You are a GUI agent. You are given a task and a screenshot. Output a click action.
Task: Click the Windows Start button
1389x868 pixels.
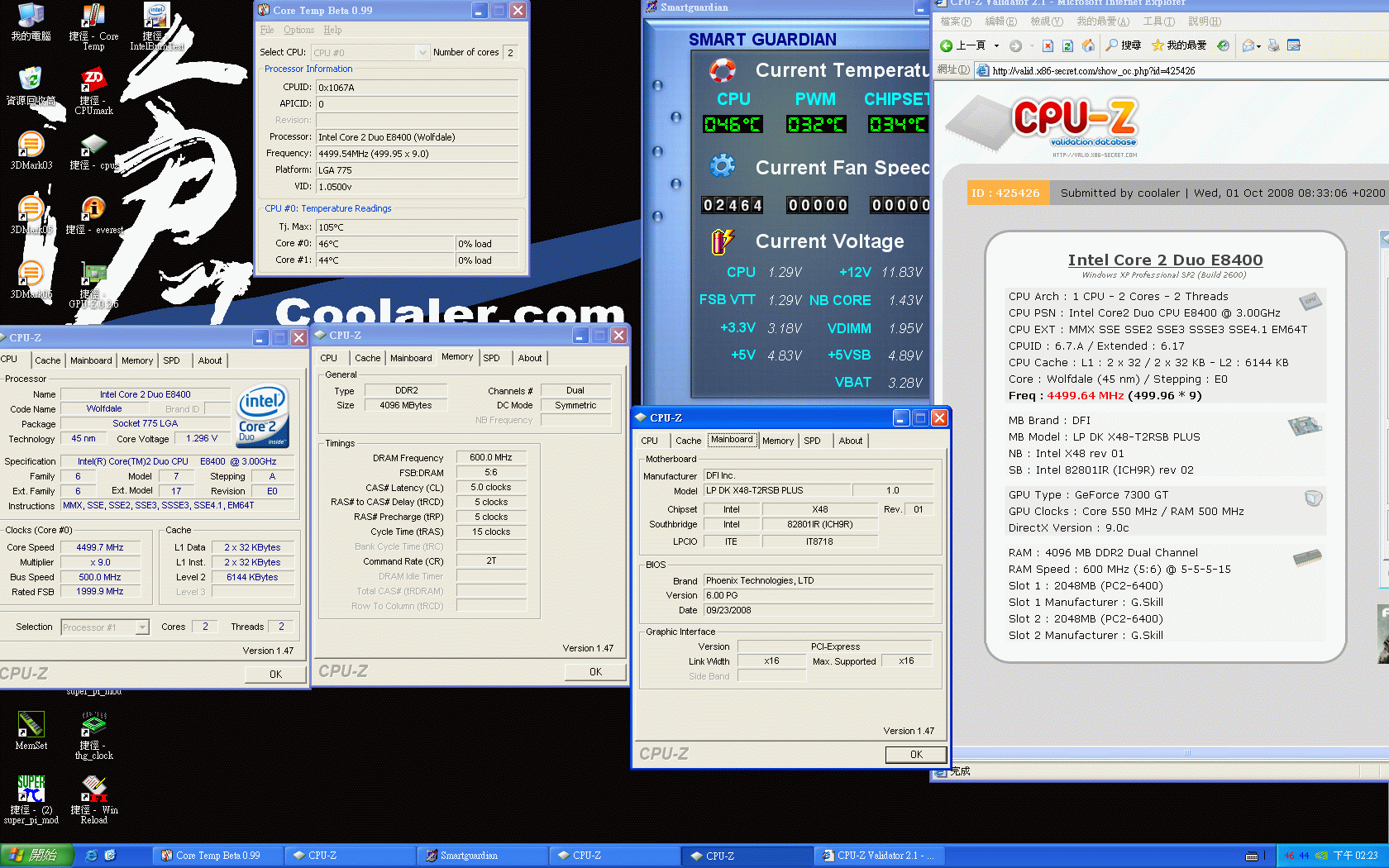coord(37,856)
